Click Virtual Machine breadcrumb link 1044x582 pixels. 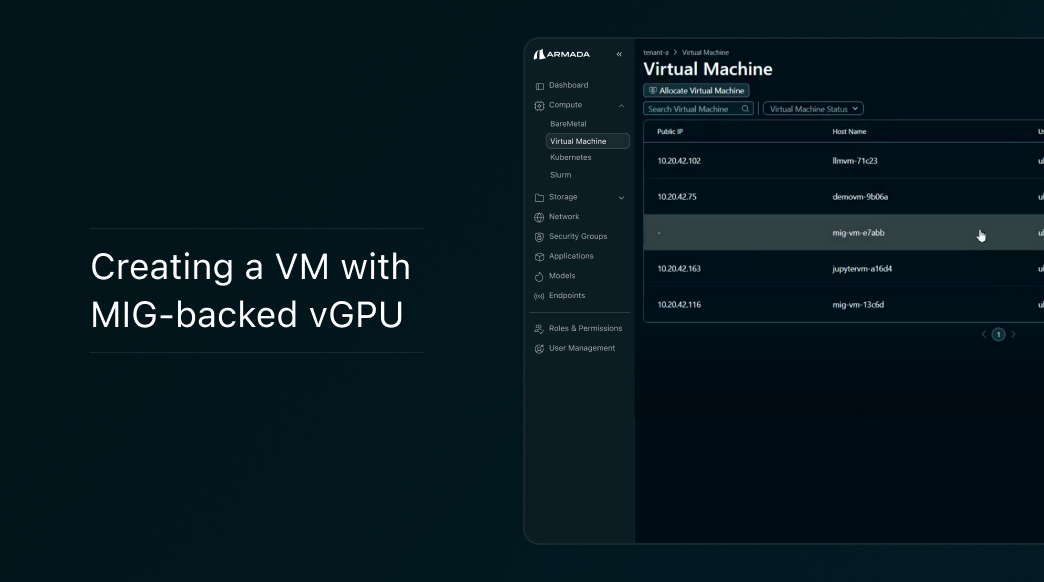point(705,53)
